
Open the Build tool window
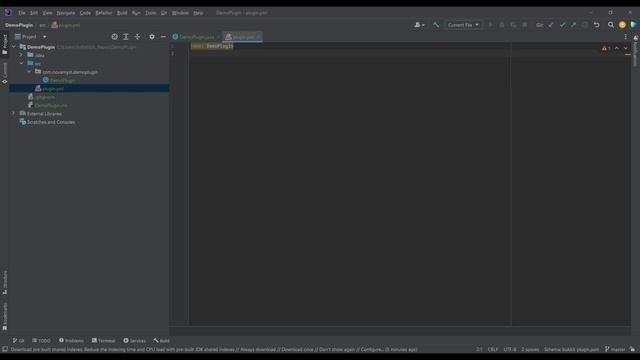(161, 340)
